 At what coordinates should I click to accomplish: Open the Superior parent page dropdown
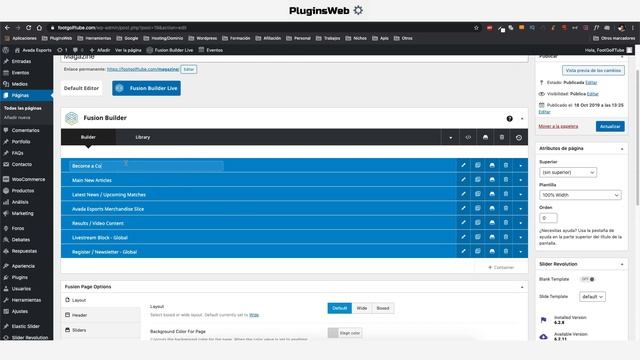568,172
